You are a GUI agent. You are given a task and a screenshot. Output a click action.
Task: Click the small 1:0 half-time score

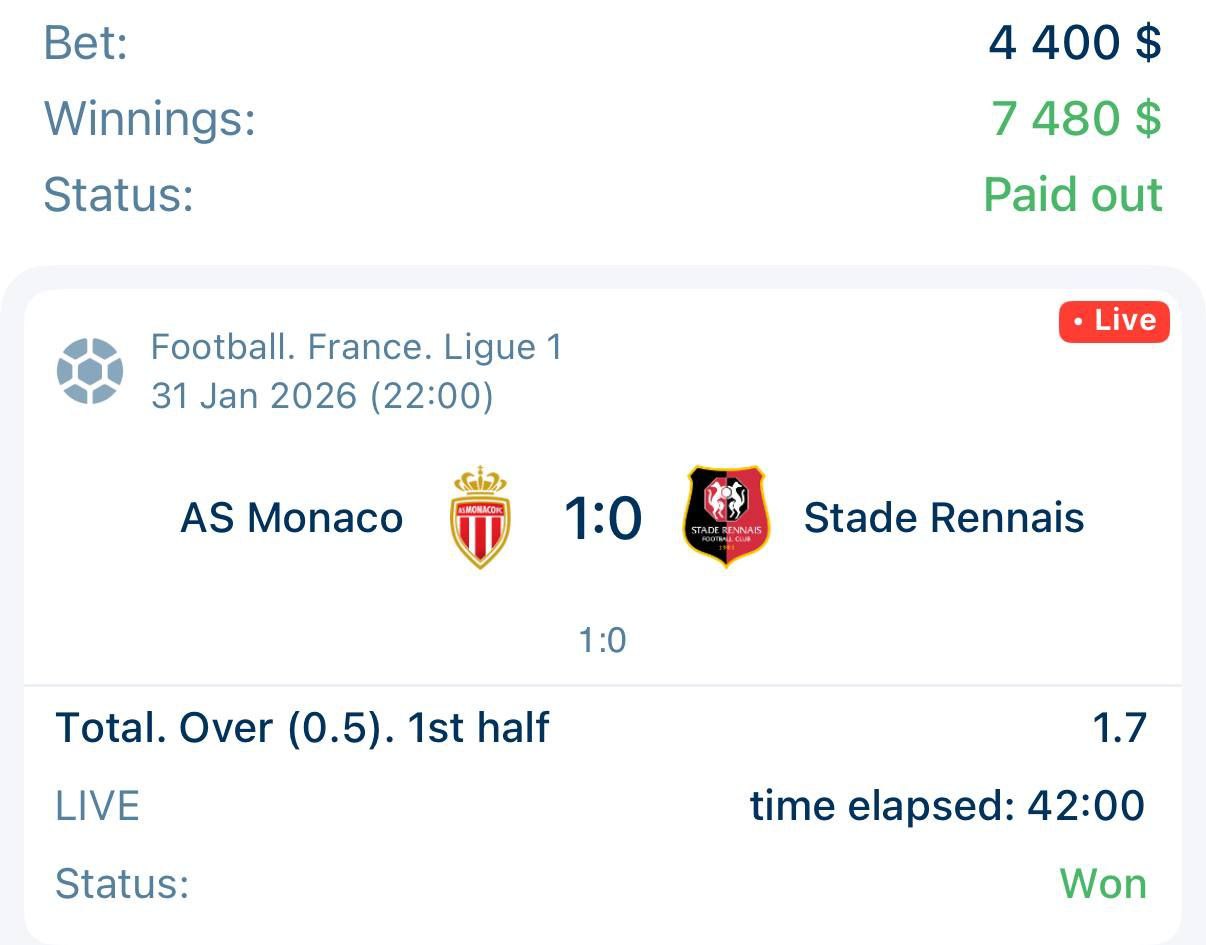pyautogui.click(x=602, y=640)
